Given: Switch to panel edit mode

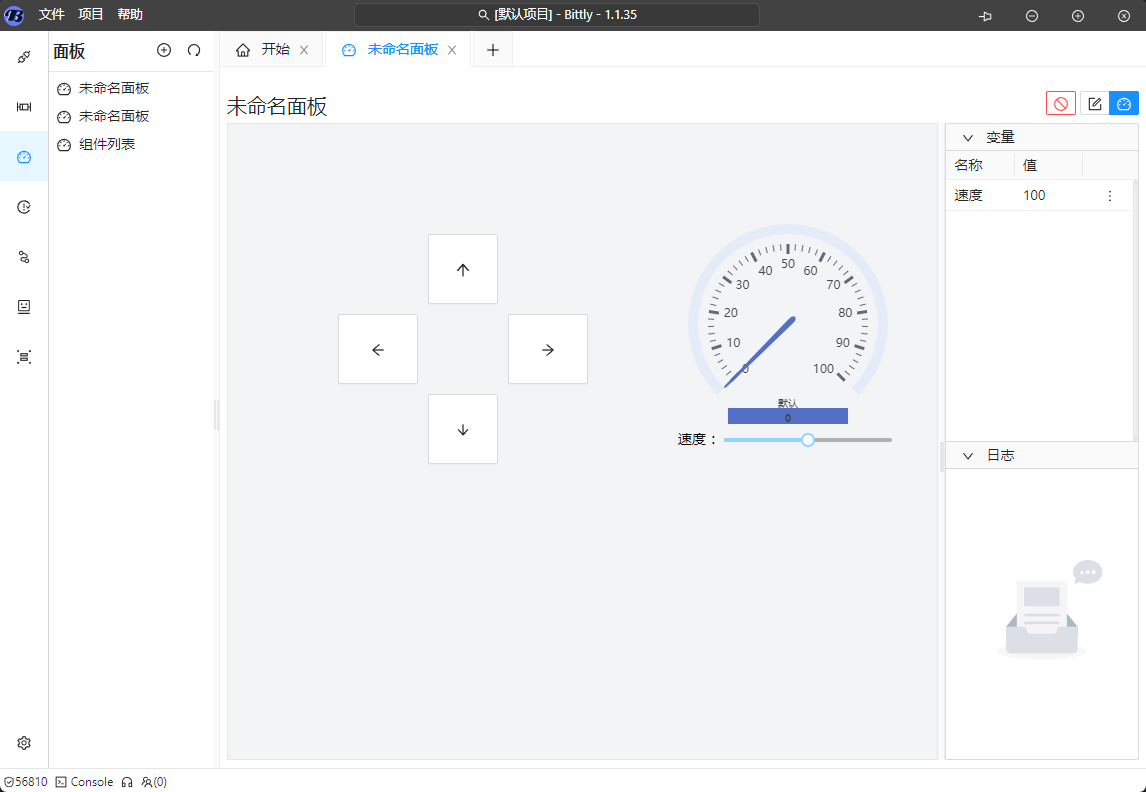Looking at the screenshot, I should pos(1094,103).
